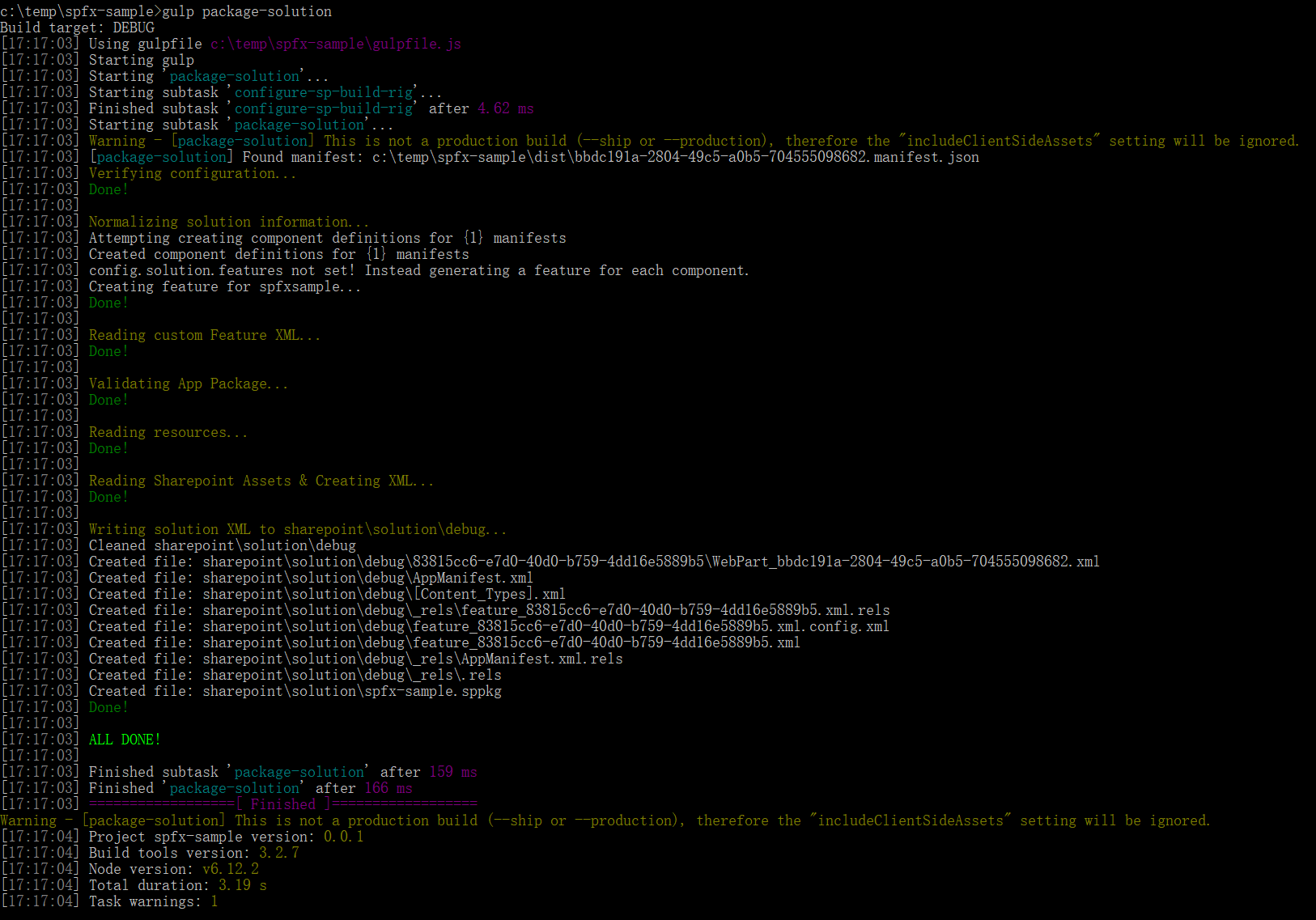
Task: Click 'Verifying configuration...' text
Action: click(192, 173)
